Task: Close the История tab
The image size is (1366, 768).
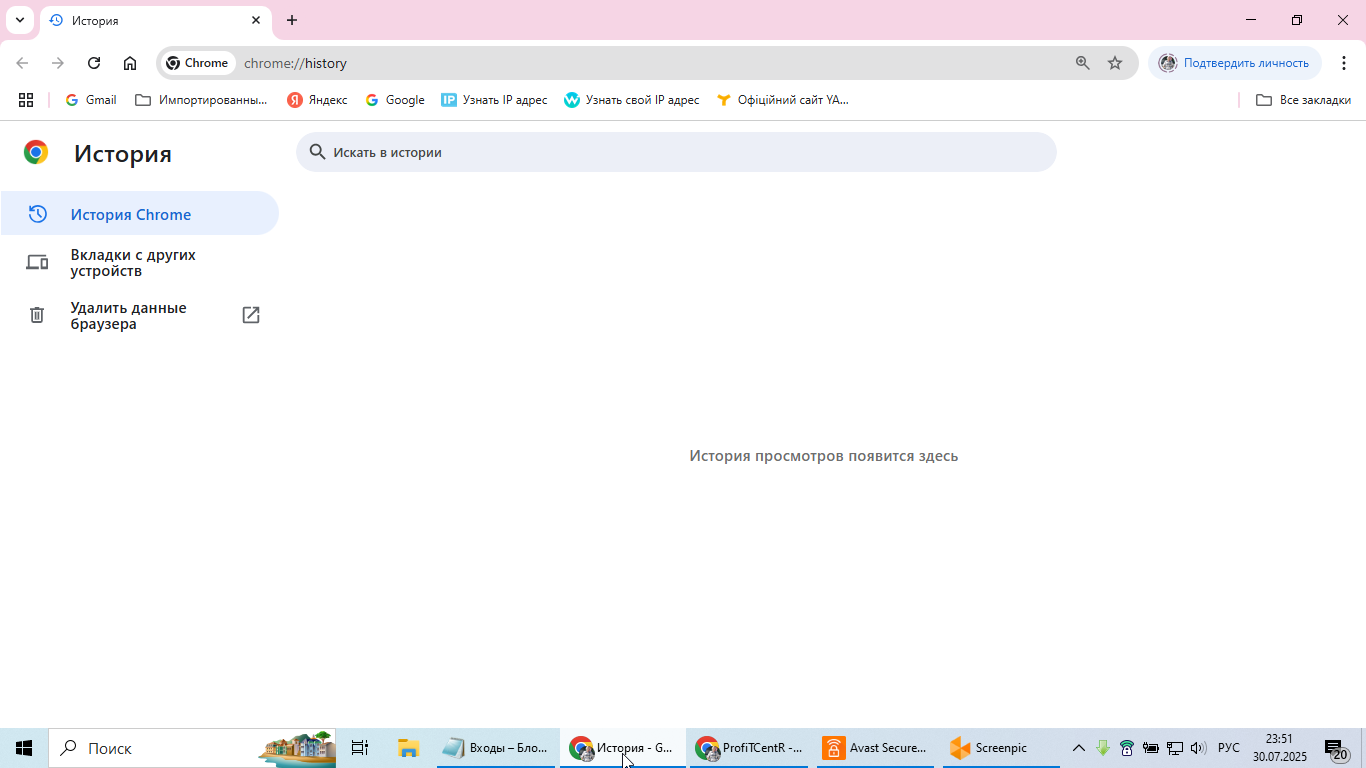Action: tap(256, 20)
